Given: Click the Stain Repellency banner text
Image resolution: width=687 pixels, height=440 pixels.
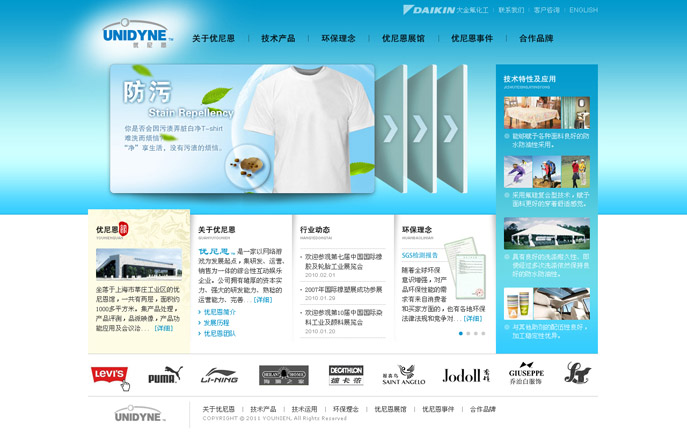Looking at the screenshot, I should pos(191,113).
